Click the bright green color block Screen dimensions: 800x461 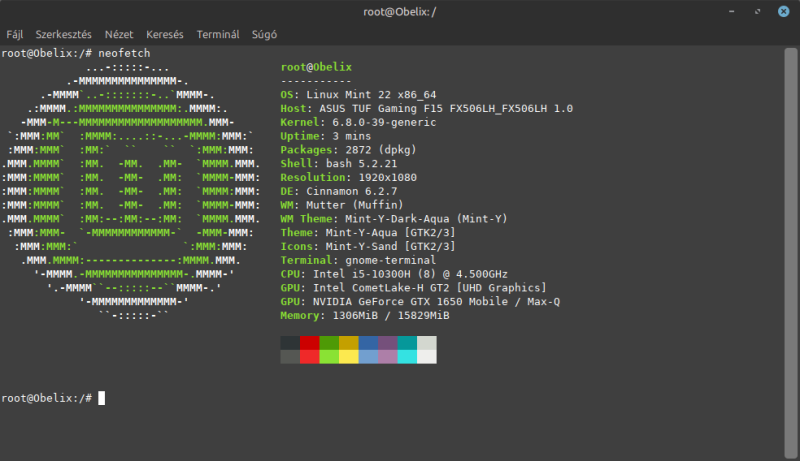pyautogui.click(x=329, y=356)
